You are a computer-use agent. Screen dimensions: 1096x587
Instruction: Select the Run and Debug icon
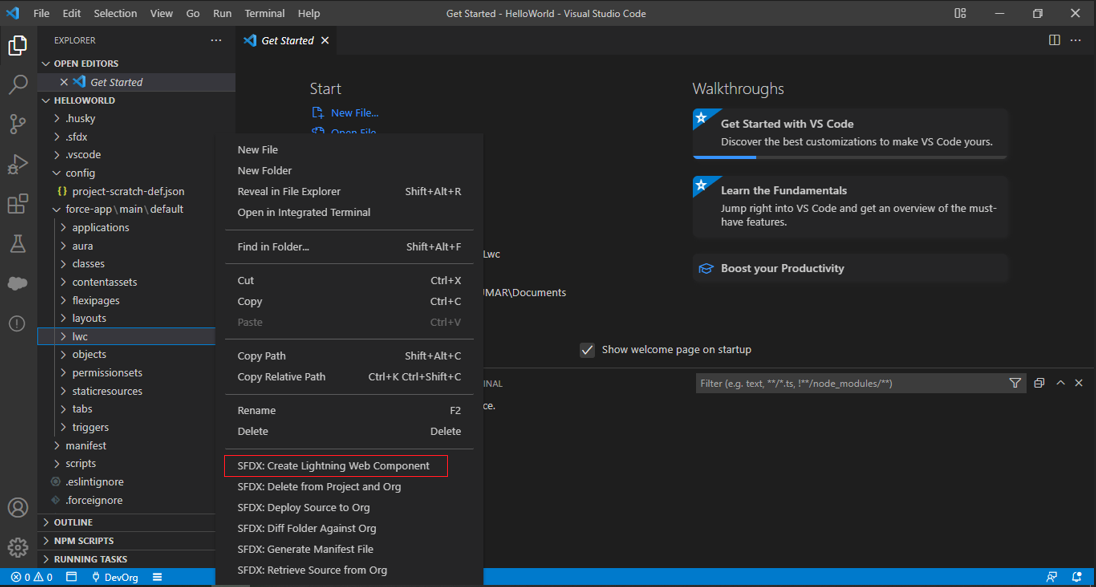pos(17,164)
